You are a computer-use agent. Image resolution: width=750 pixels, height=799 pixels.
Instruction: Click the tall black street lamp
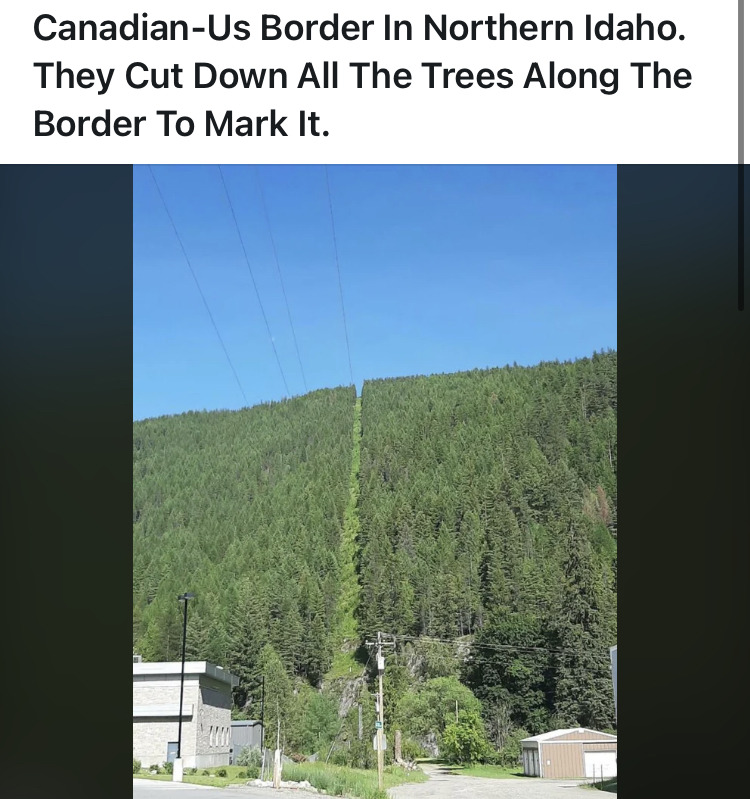pos(182,683)
